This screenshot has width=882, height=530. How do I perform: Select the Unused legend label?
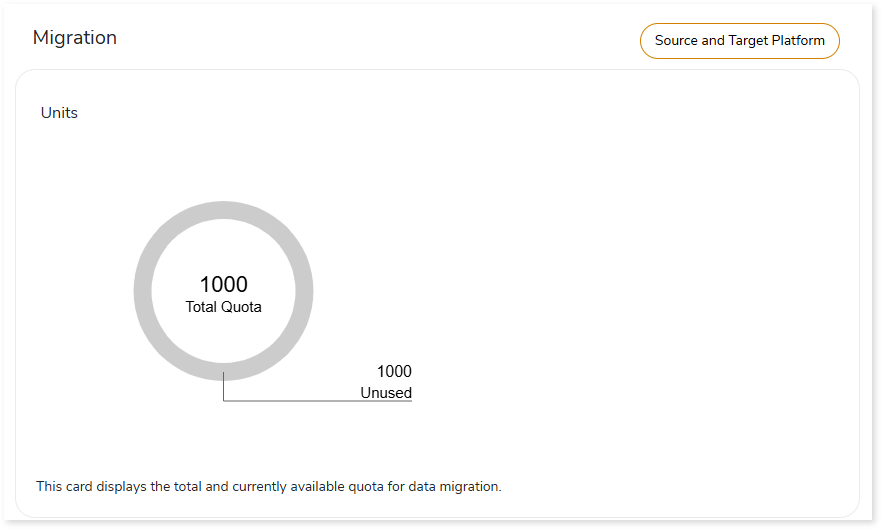(386, 393)
